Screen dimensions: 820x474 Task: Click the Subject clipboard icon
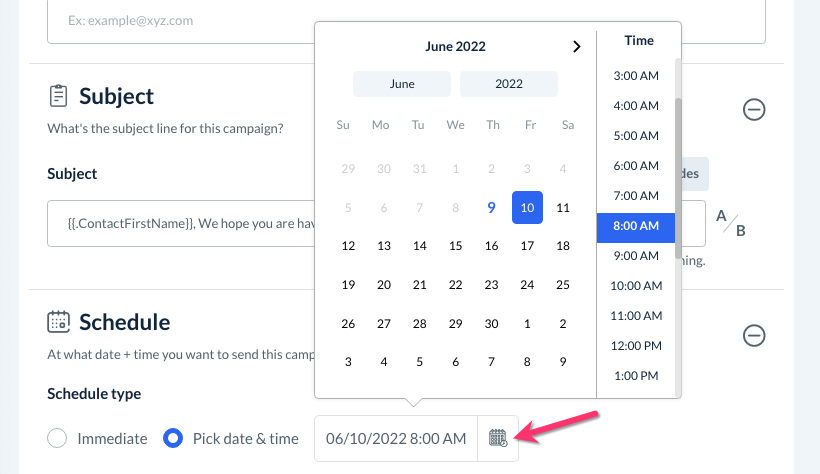[x=59, y=96]
